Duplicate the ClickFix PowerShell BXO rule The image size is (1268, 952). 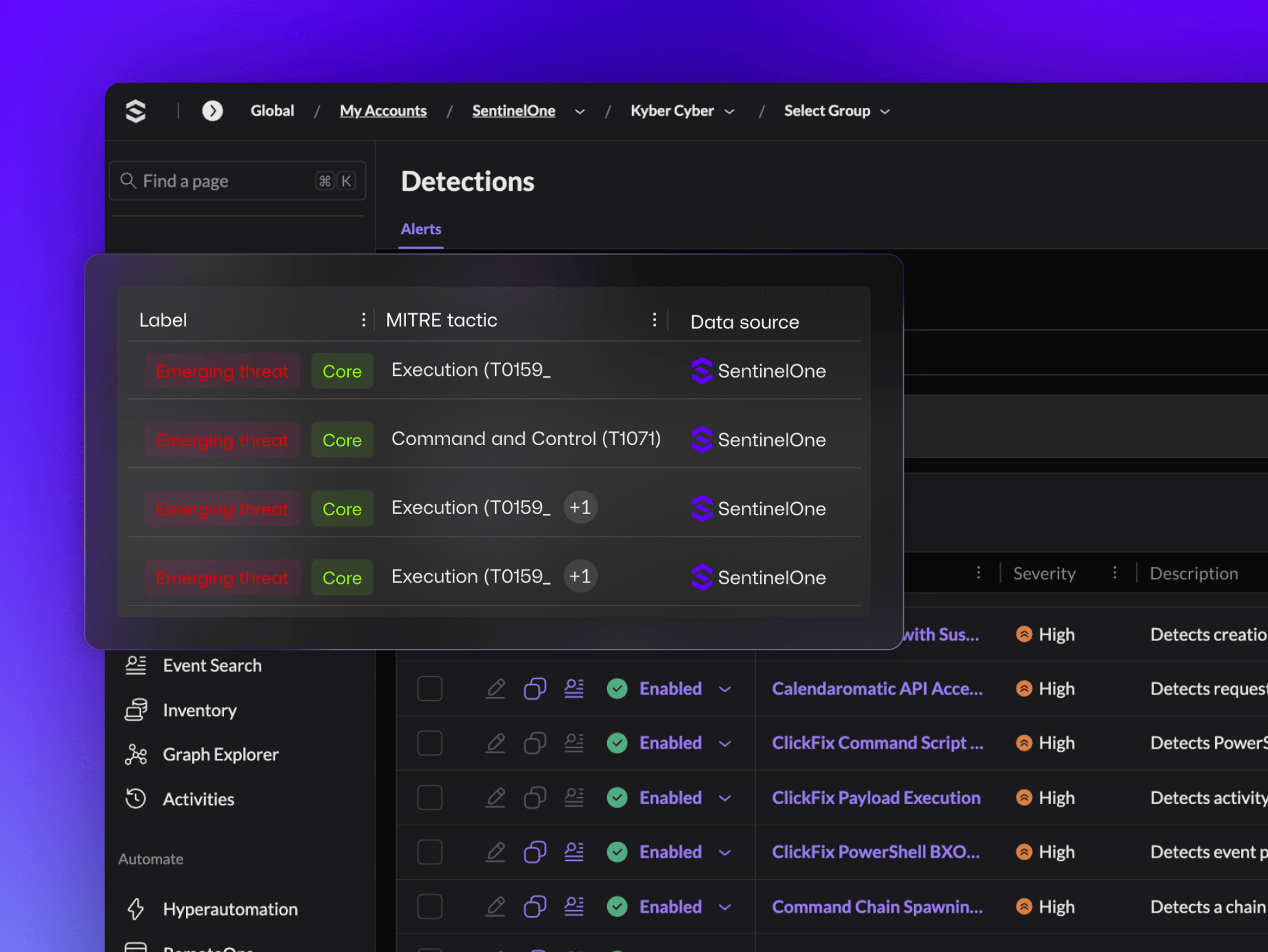point(535,852)
